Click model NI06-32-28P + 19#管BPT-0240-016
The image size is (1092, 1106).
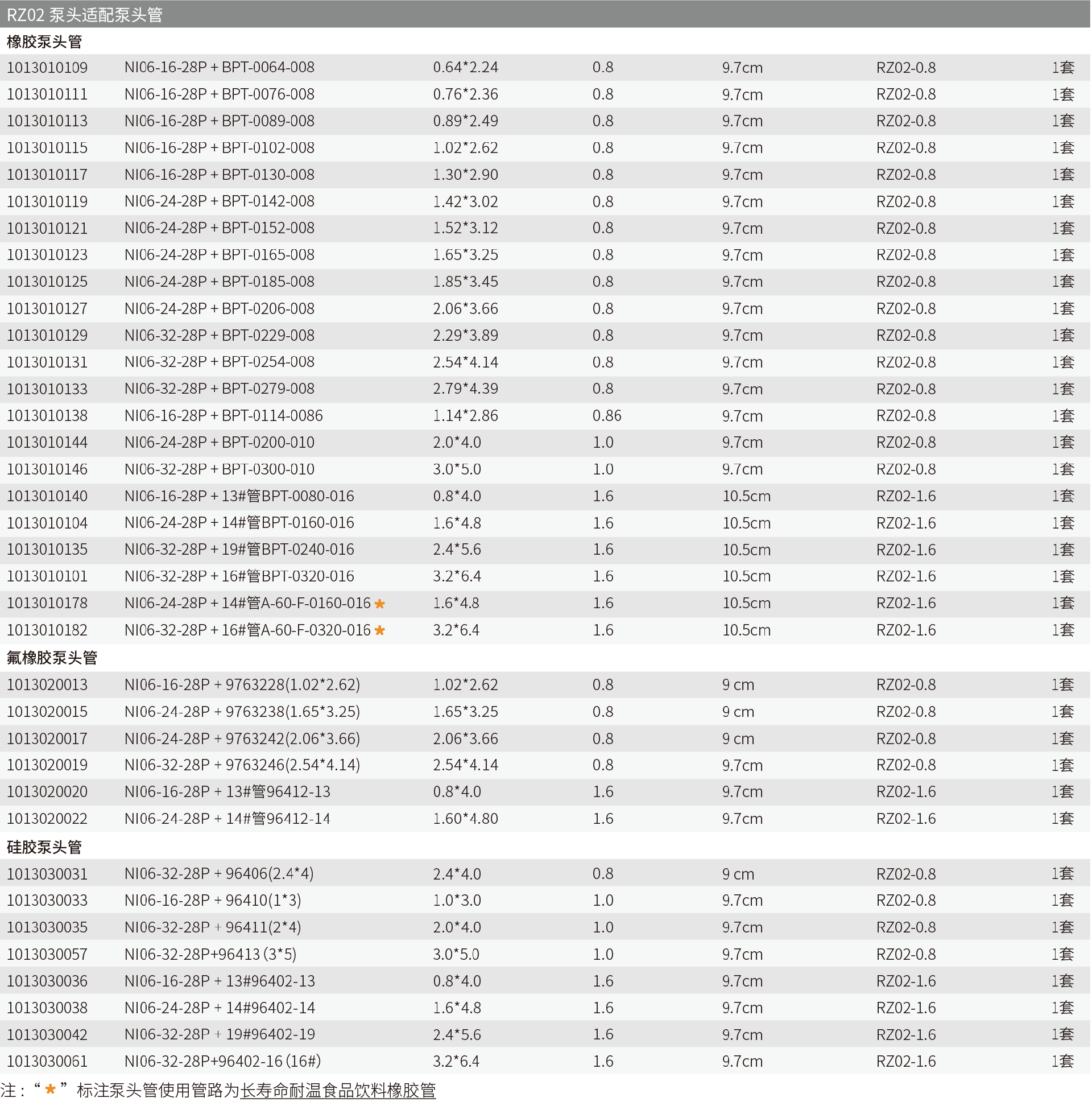(x=239, y=550)
